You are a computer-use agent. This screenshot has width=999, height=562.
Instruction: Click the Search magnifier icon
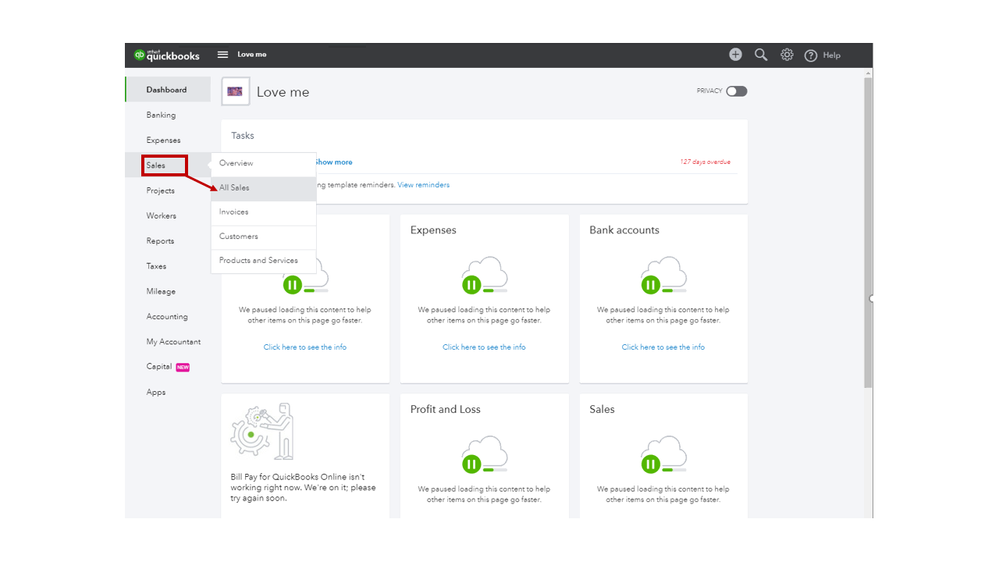(761, 55)
